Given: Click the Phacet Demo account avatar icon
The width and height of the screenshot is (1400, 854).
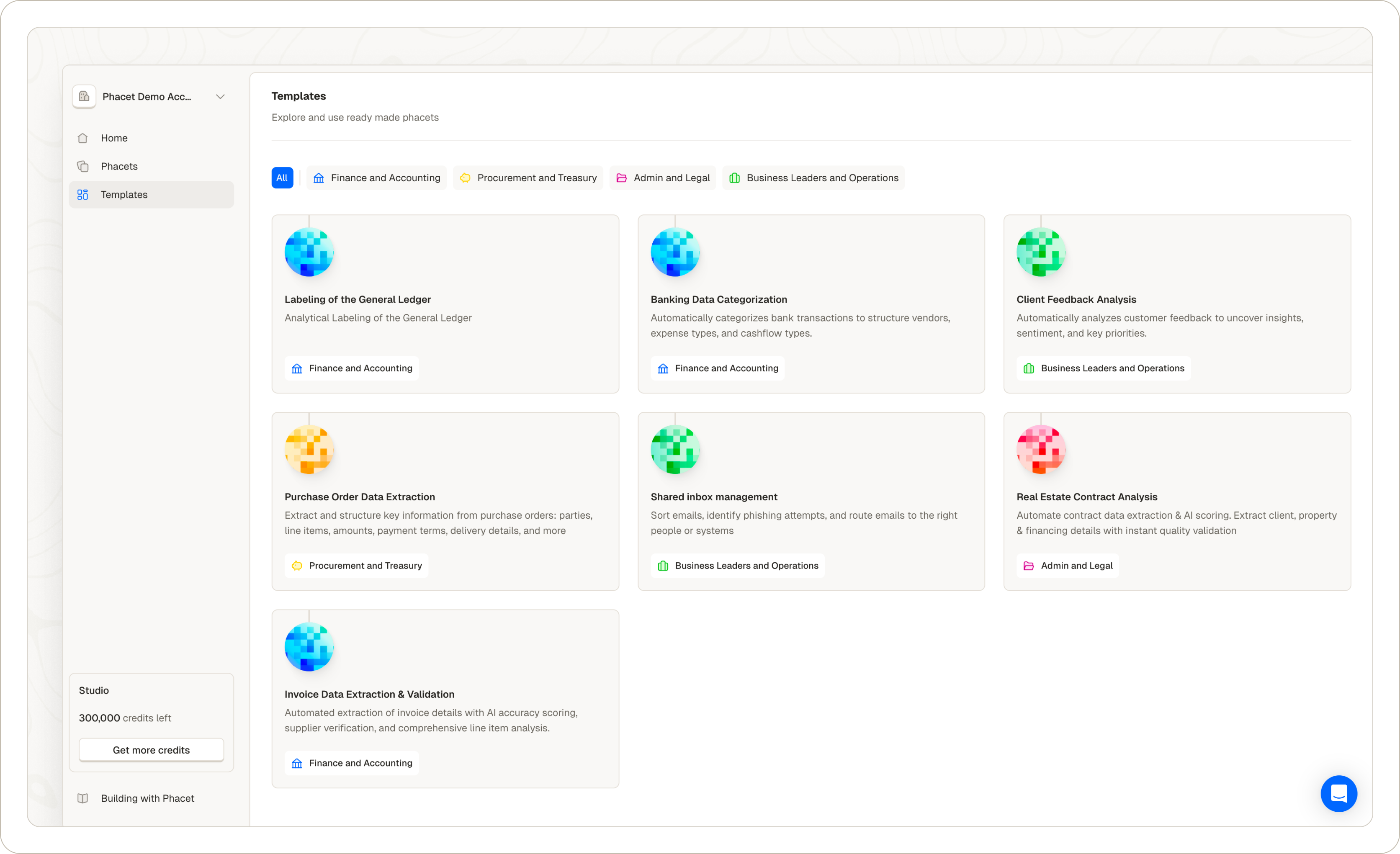Looking at the screenshot, I should 84,97.
